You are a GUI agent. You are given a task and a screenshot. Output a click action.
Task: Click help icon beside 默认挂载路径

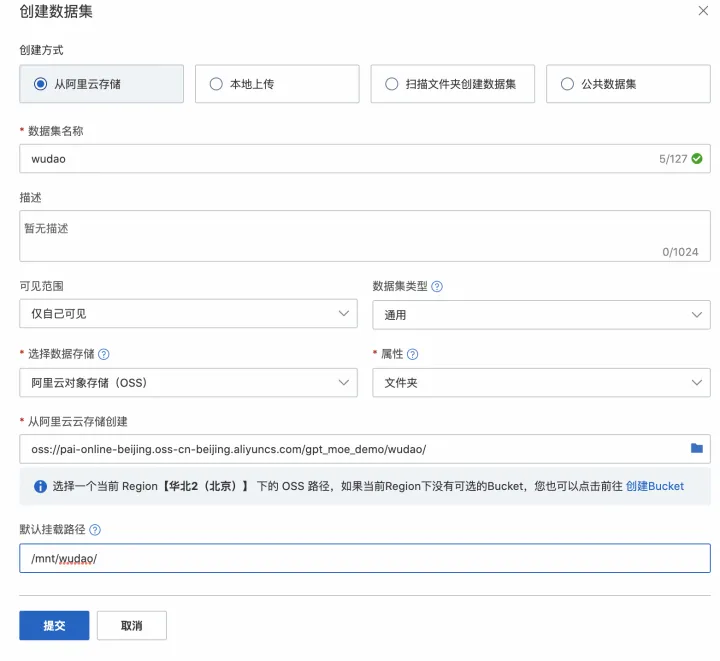point(95,530)
